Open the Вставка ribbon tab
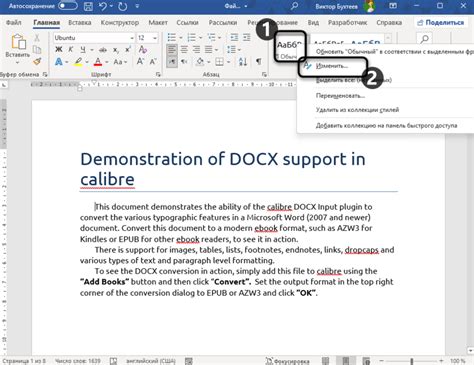Viewport: 474px width, 365px height. pyautogui.click(x=80, y=23)
